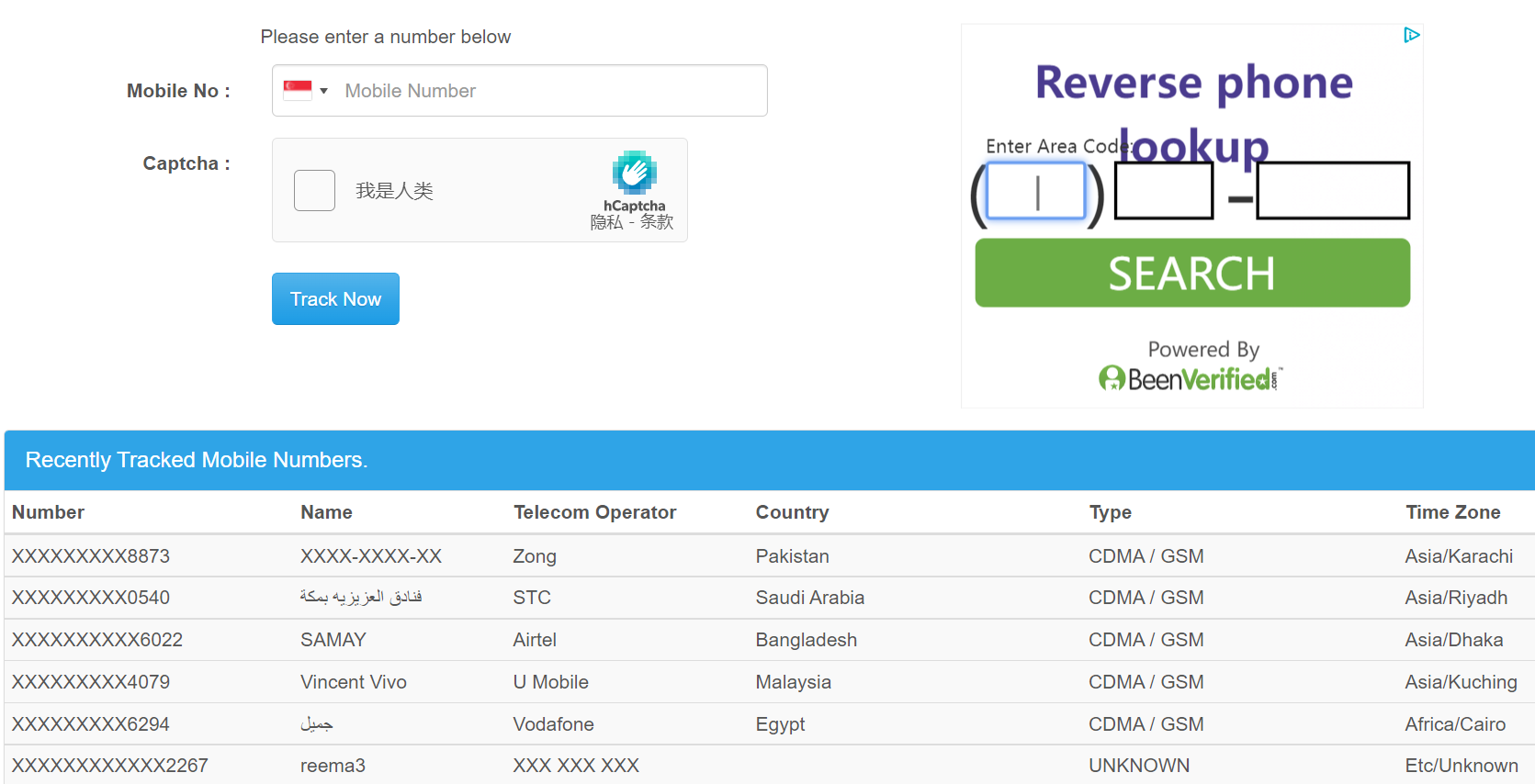Click the Track Now button
Screen dimensions: 1535x784
335,299
